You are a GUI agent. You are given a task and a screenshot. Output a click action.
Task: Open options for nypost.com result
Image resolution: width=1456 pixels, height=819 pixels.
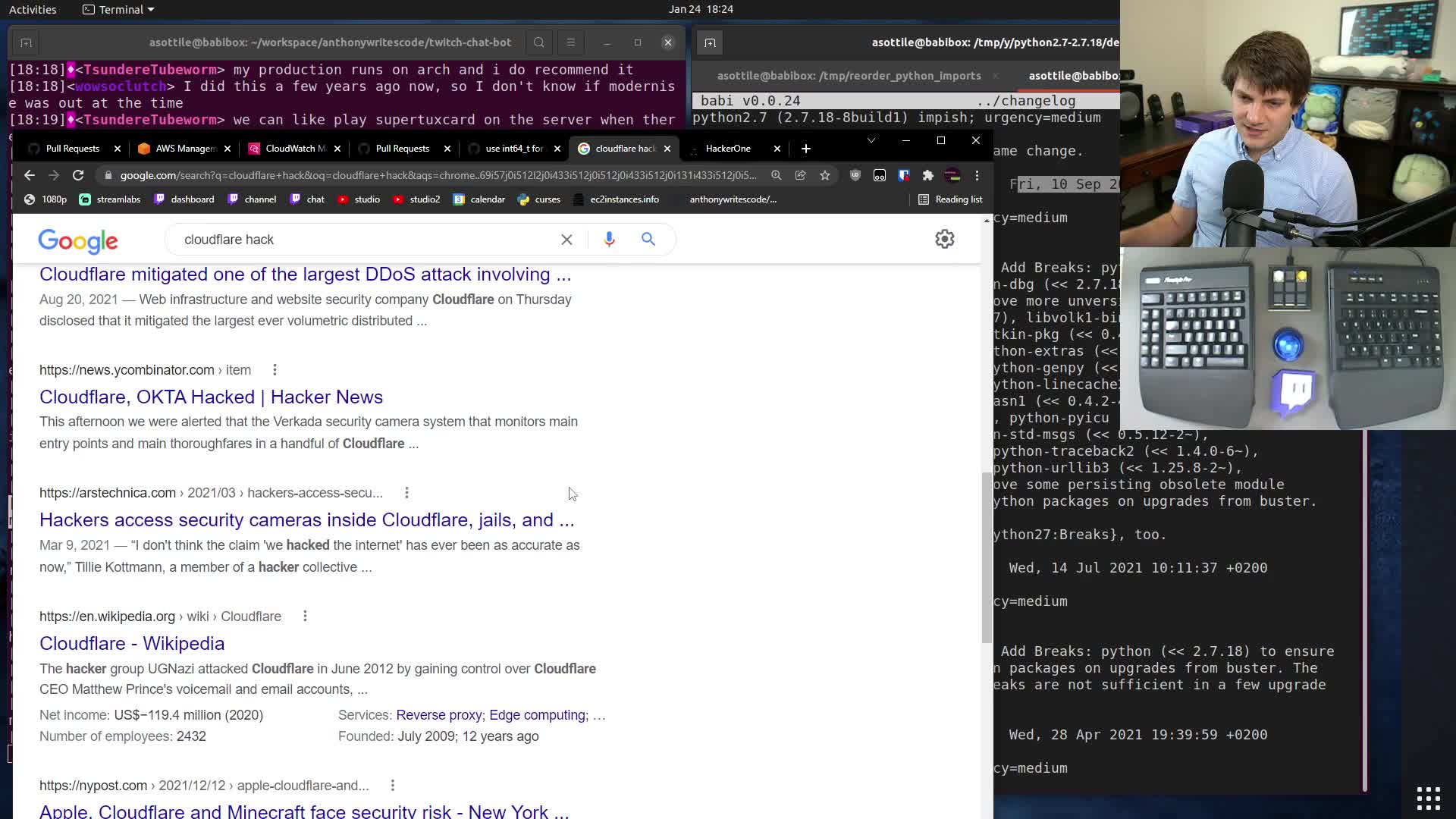tap(392, 786)
